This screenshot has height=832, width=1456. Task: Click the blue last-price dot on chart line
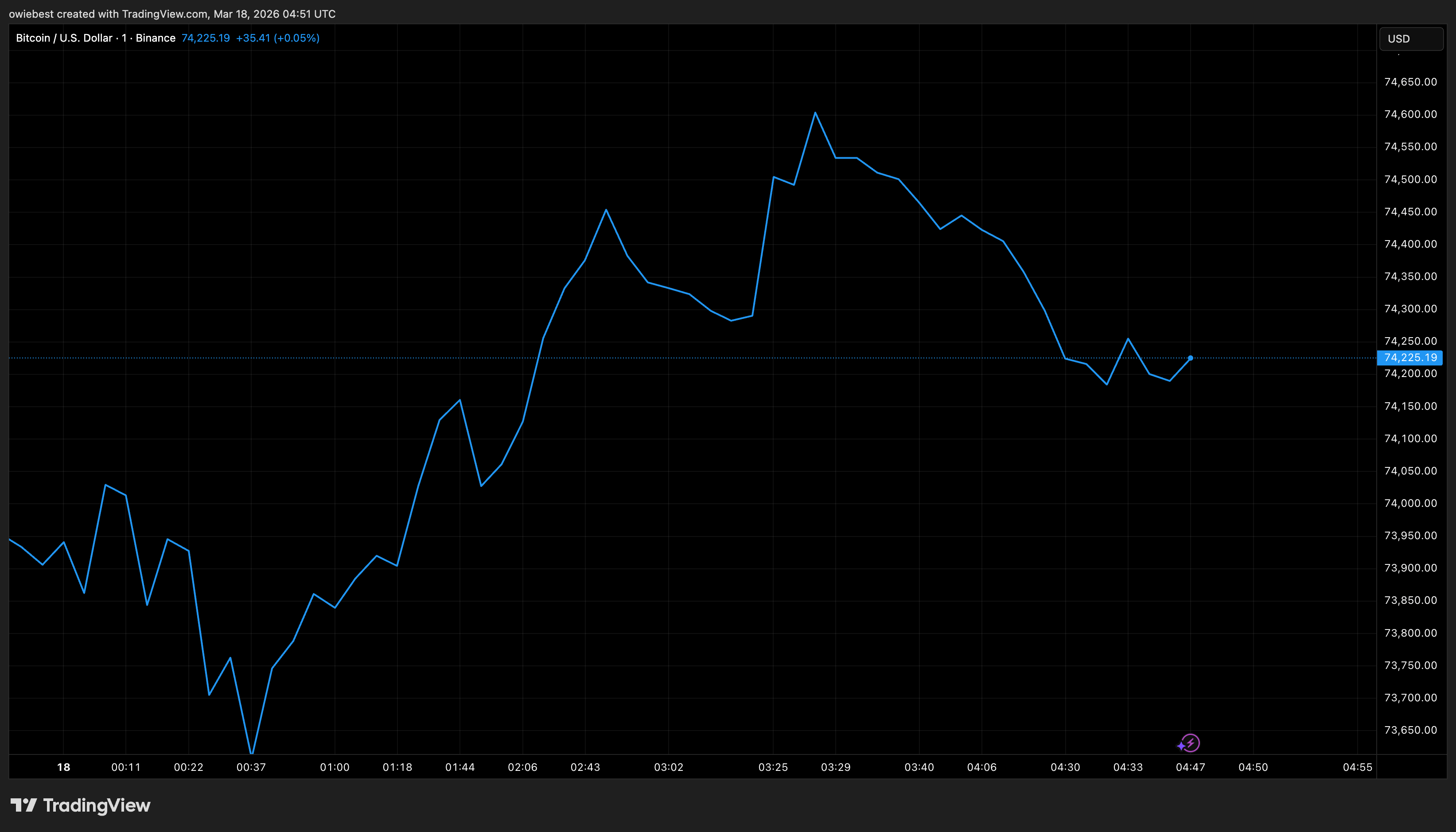click(1190, 358)
